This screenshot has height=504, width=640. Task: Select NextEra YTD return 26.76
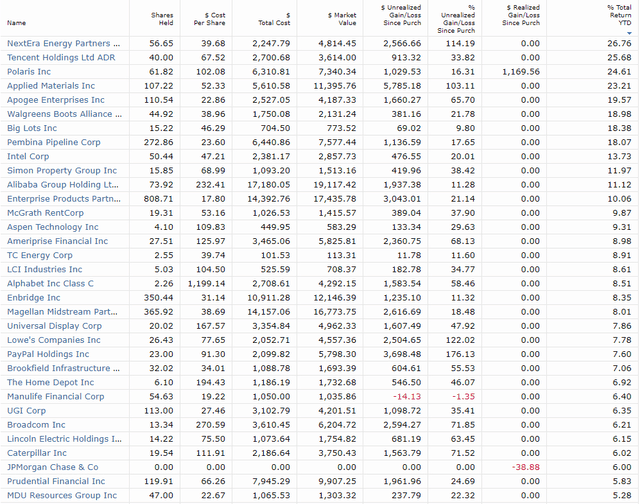tap(619, 43)
